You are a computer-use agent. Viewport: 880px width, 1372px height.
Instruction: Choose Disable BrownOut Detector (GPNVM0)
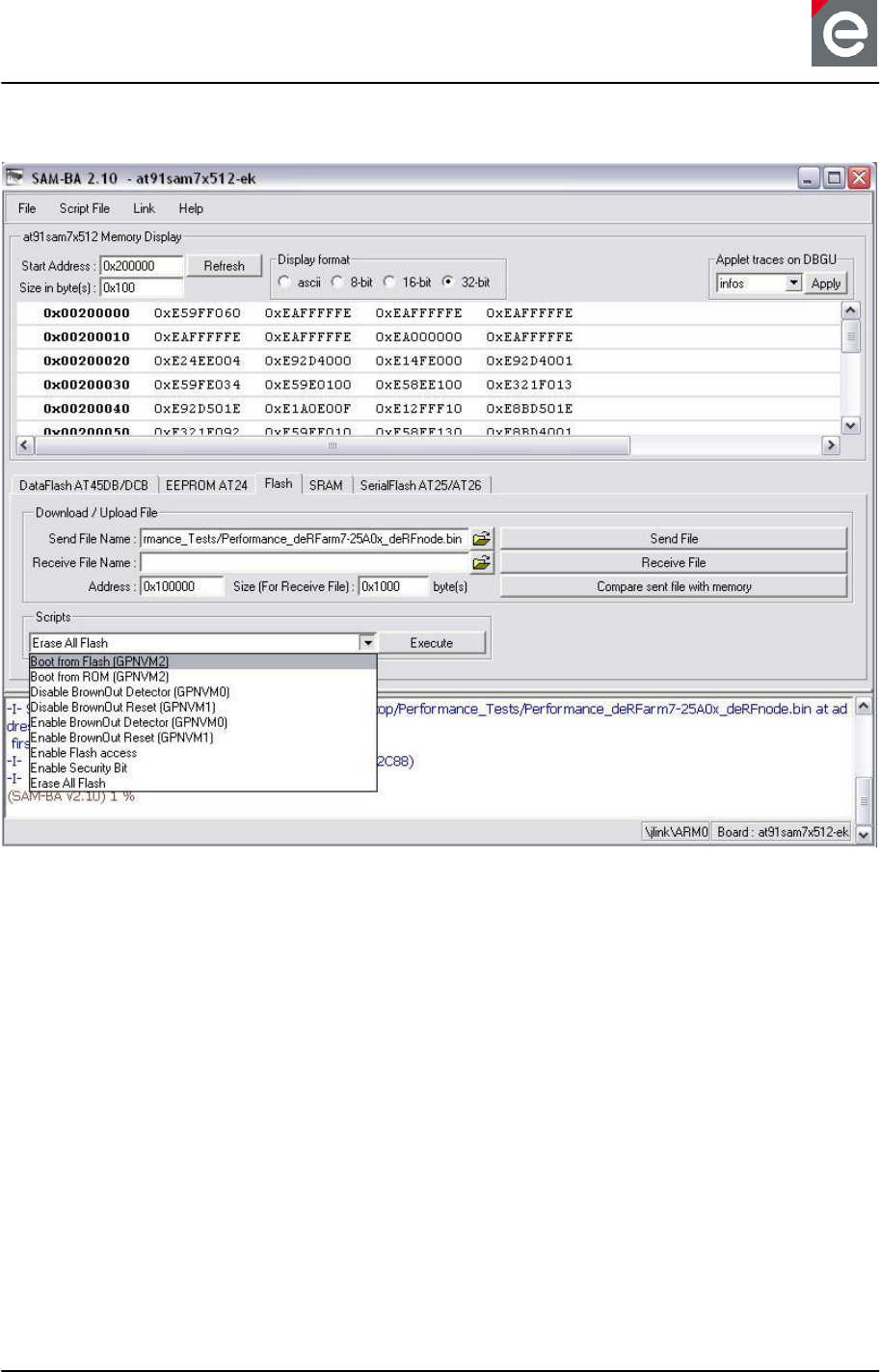pyautogui.click(x=202, y=692)
